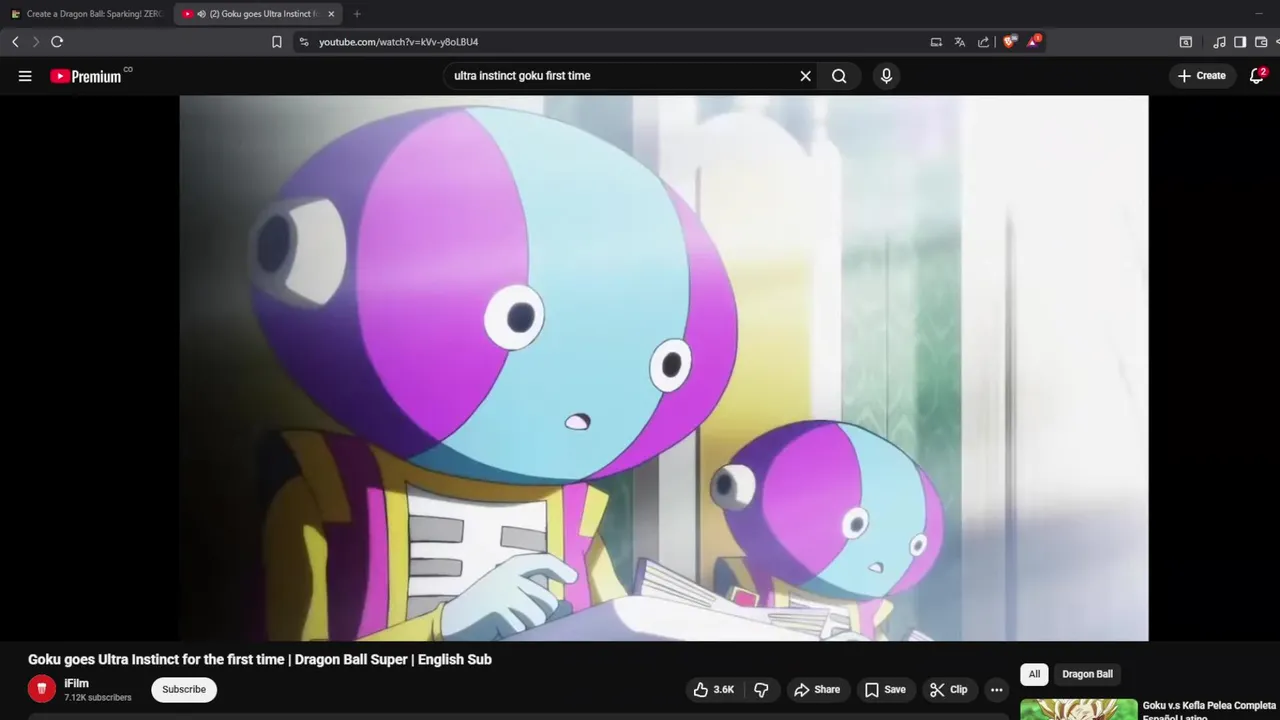Dislike the video with thumbs down
Image resolution: width=1280 pixels, height=720 pixels.
[x=761, y=690]
